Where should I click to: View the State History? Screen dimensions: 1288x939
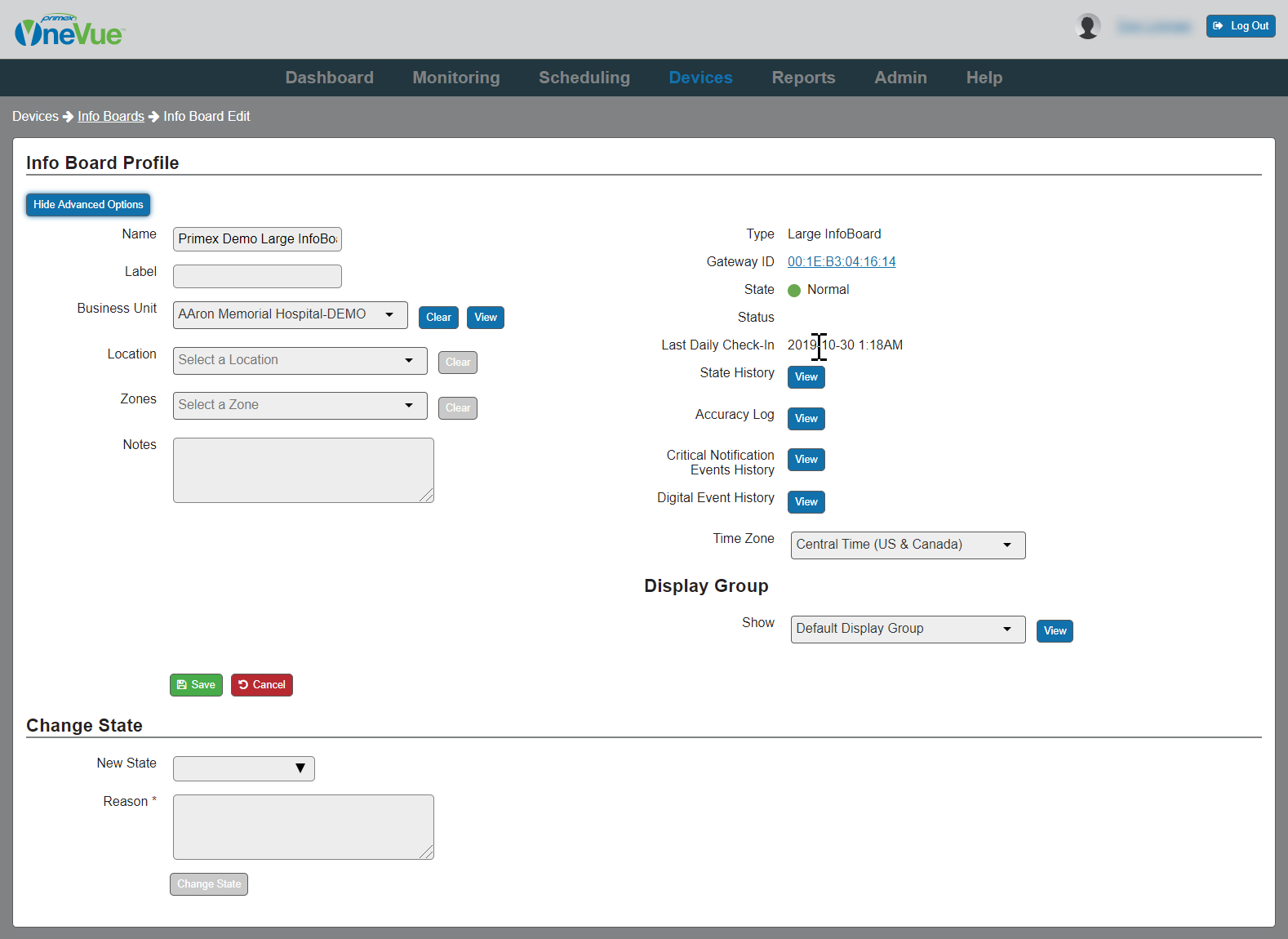coord(806,377)
